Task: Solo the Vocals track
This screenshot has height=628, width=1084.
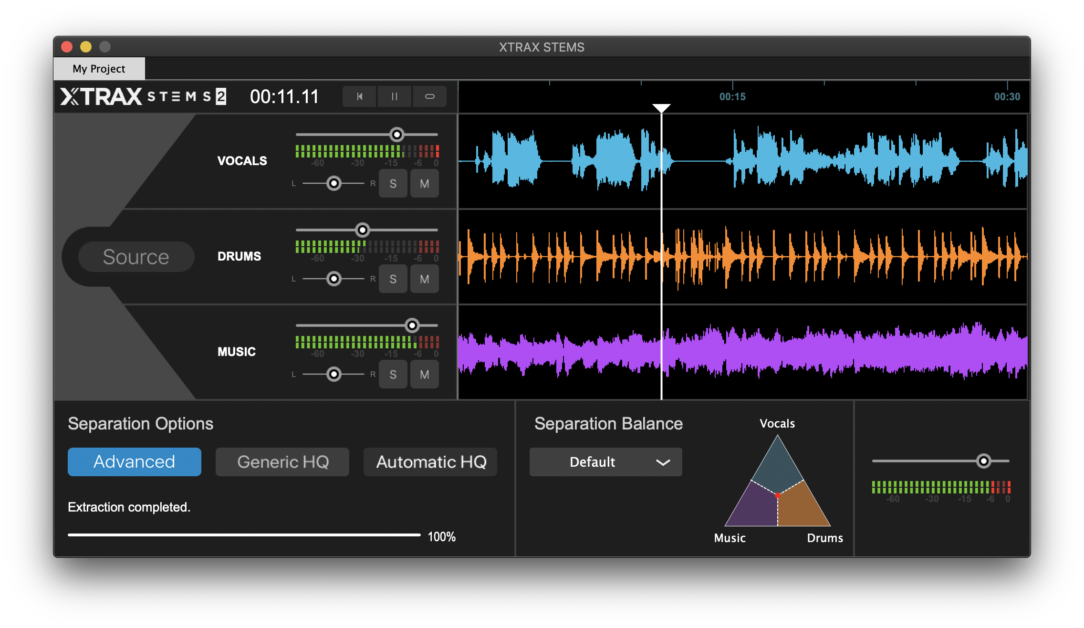Action: click(x=393, y=184)
